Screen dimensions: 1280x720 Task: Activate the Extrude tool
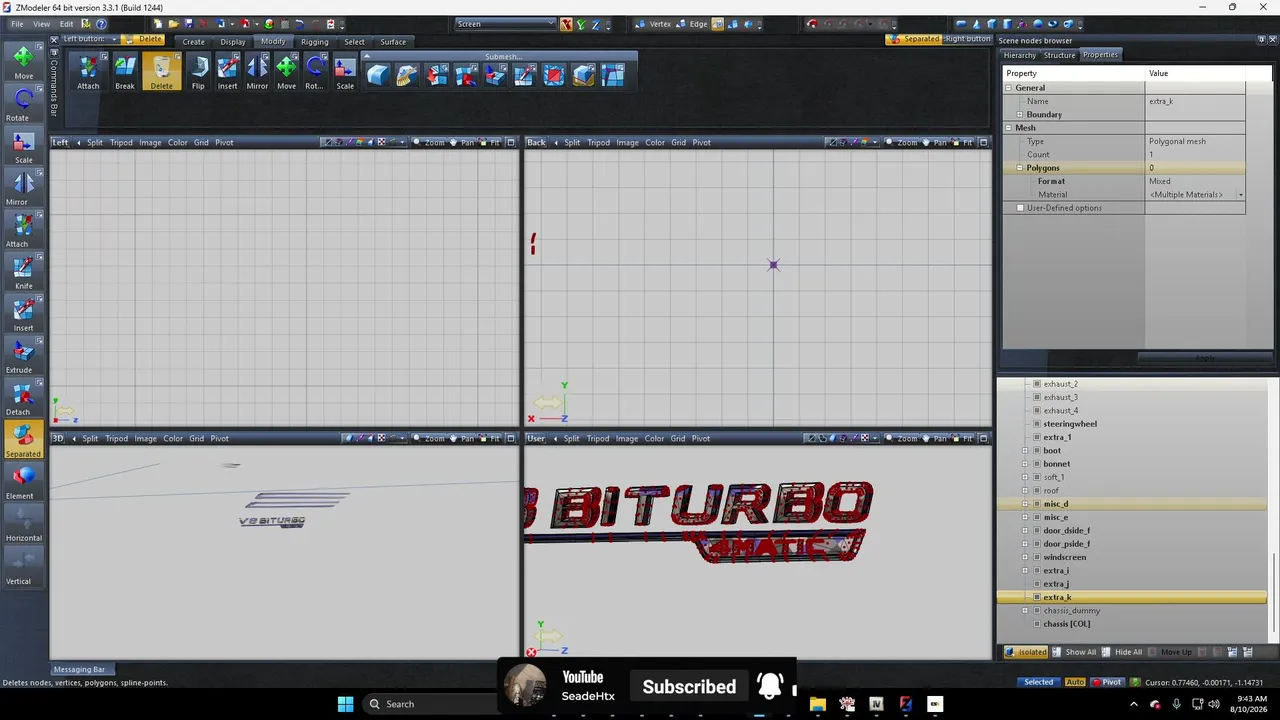pyautogui.click(x=23, y=356)
